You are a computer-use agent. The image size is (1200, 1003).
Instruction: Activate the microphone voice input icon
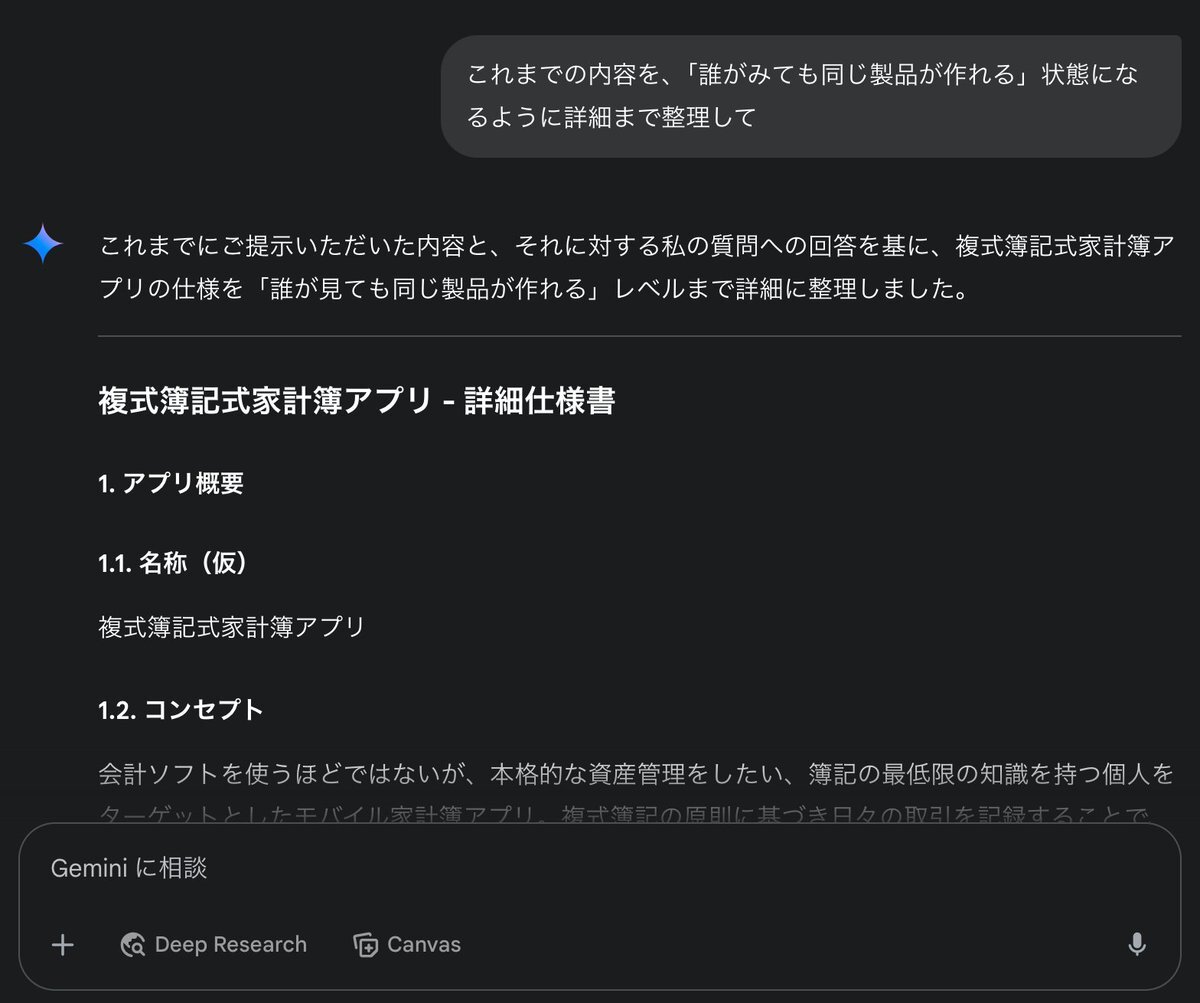coord(1137,945)
